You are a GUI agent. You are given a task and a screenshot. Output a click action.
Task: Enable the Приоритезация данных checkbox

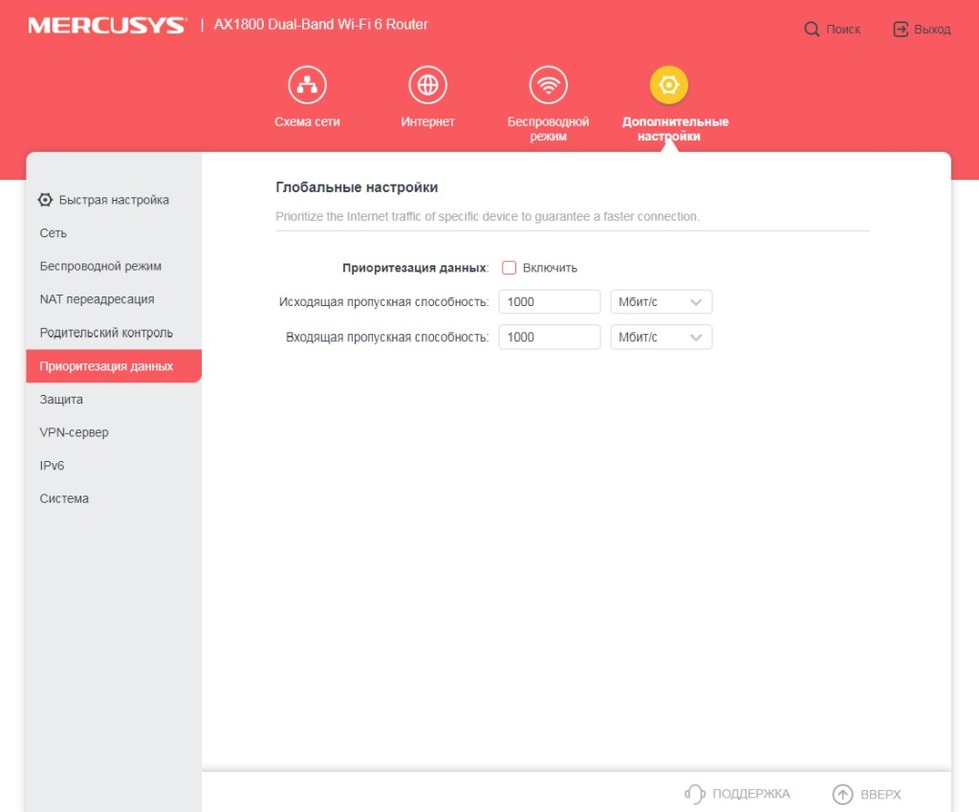509,268
